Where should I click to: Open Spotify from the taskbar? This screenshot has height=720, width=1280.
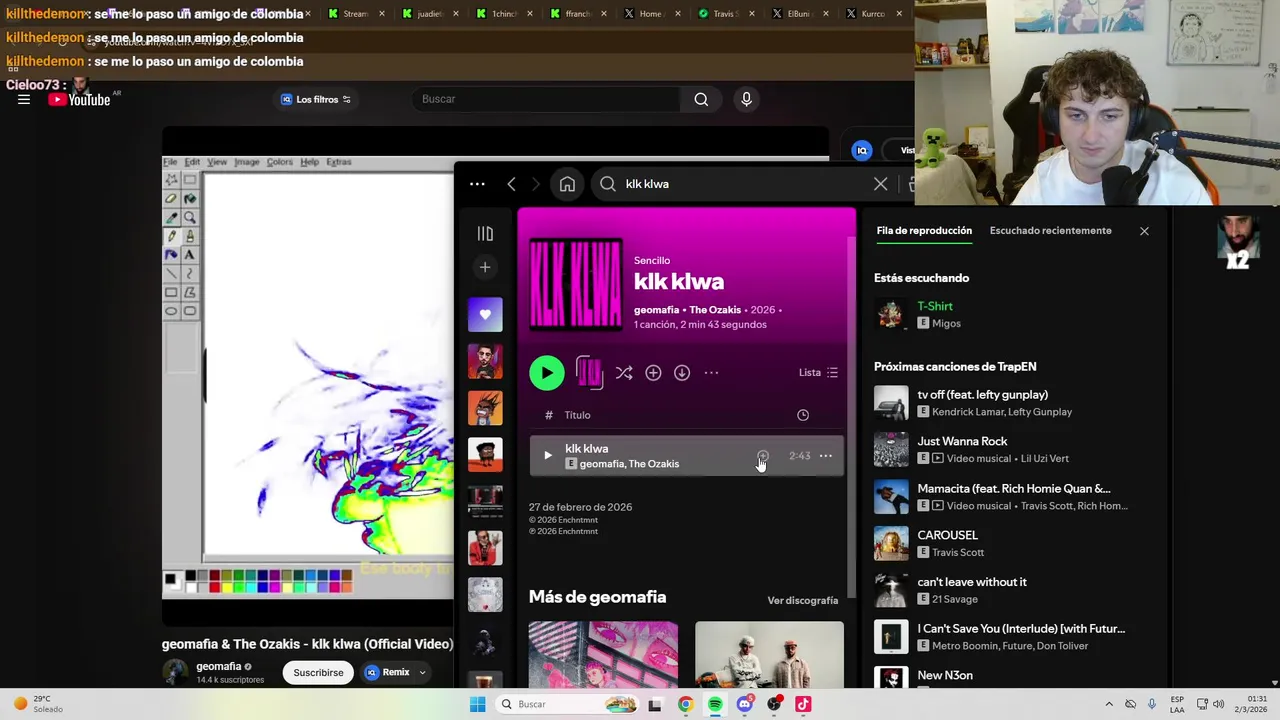click(x=715, y=704)
